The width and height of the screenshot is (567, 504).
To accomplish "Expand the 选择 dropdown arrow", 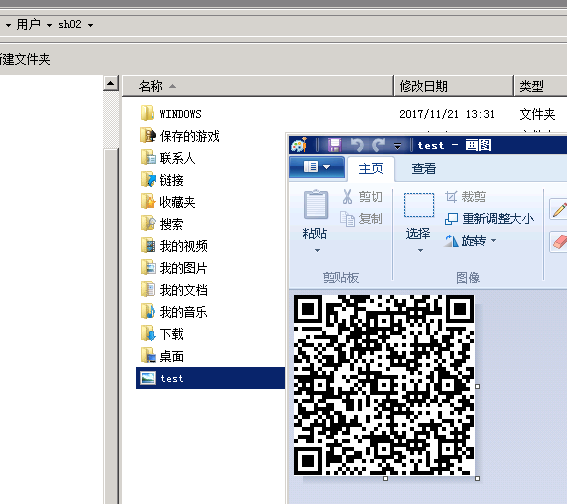I will coord(420,250).
